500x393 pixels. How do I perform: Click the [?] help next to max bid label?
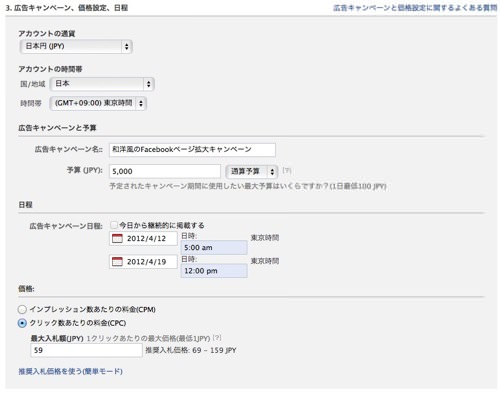[217, 338]
